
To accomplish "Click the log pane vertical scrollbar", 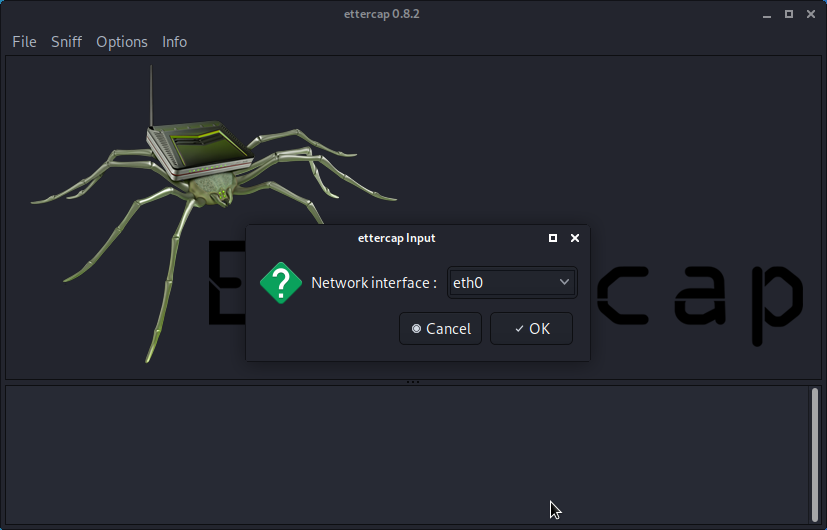I will (815, 455).
